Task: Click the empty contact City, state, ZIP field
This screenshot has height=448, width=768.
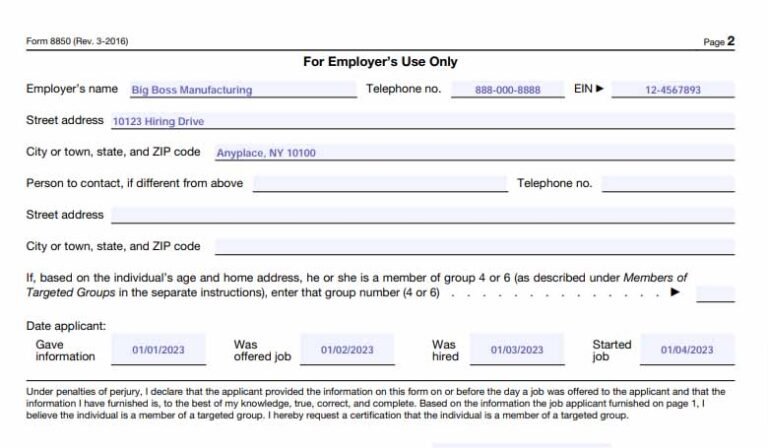Action: (x=474, y=246)
